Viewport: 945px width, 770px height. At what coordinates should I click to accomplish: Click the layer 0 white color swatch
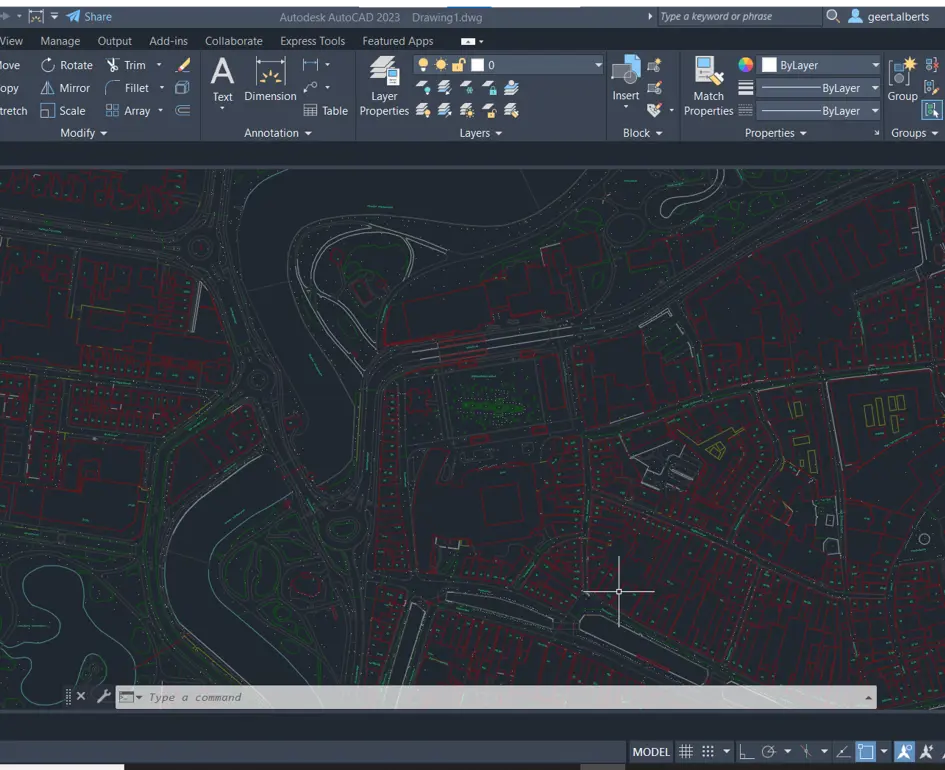pos(477,65)
